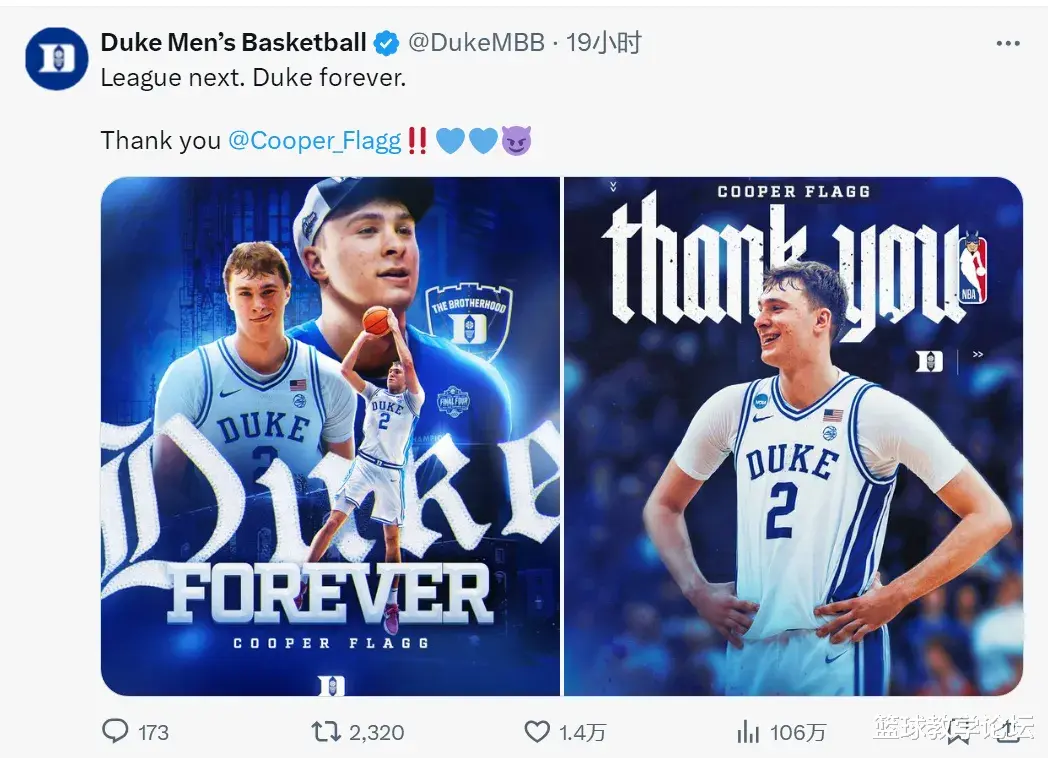Open the @Cooper_Flagg mention link
This screenshot has height=758, width=1048.
pos(315,140)
